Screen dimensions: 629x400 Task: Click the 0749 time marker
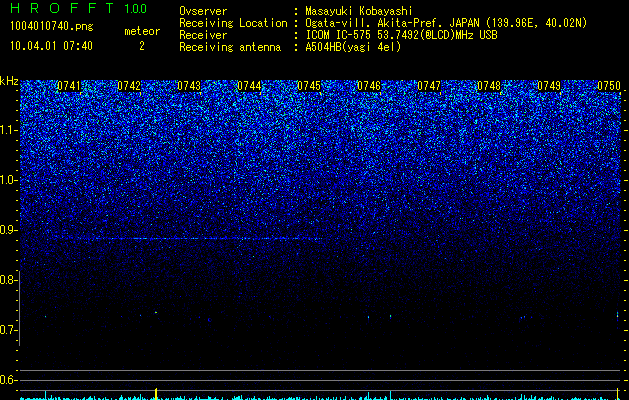point(549,86)
